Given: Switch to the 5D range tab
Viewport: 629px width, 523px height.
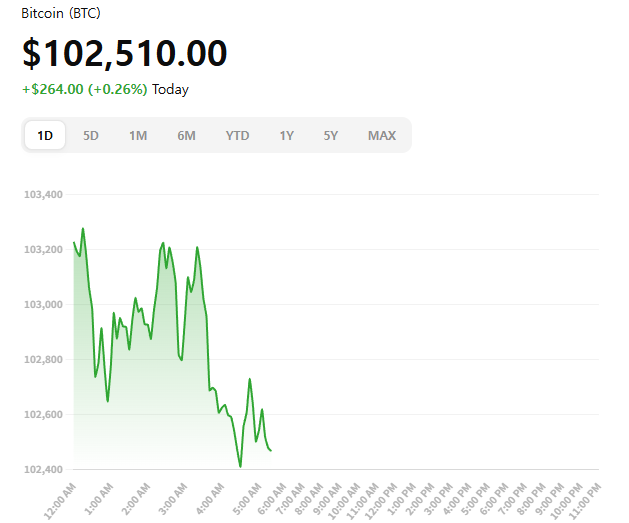Looking at the screenshot, I should [91, 136].
